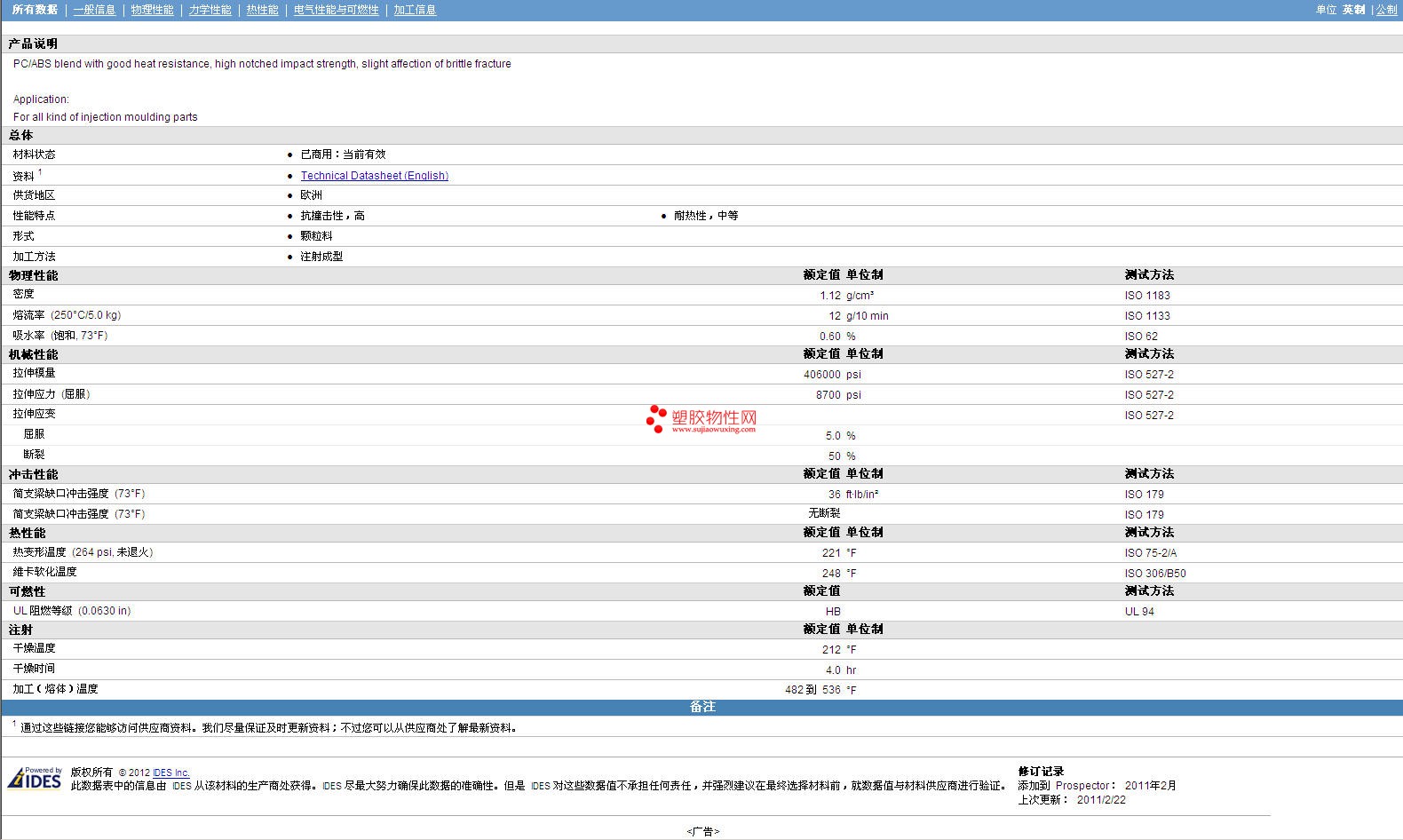Click the 欧洲 availability value

[311, 195]
